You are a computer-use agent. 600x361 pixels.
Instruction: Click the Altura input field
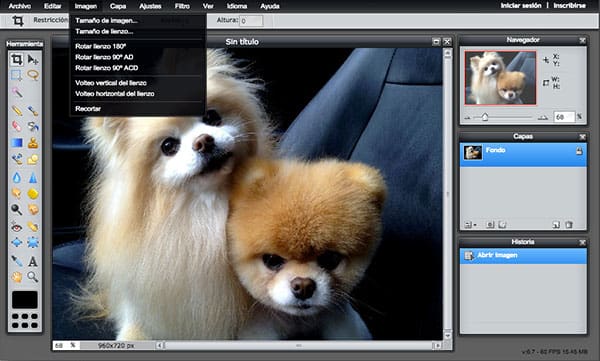pyautogui.click(x=251, y=21)
